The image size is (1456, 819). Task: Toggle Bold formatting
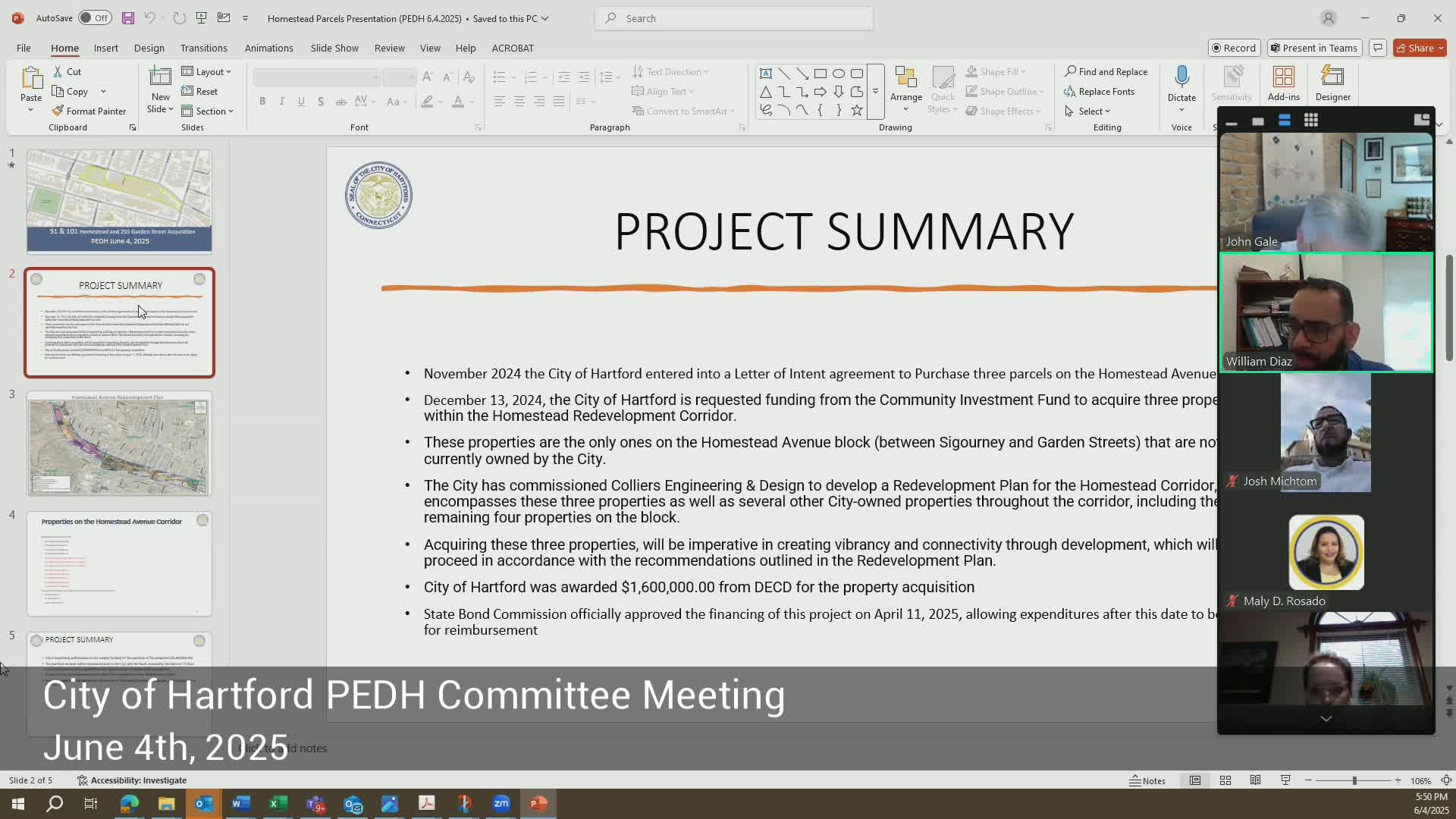(x=262, y=101)
